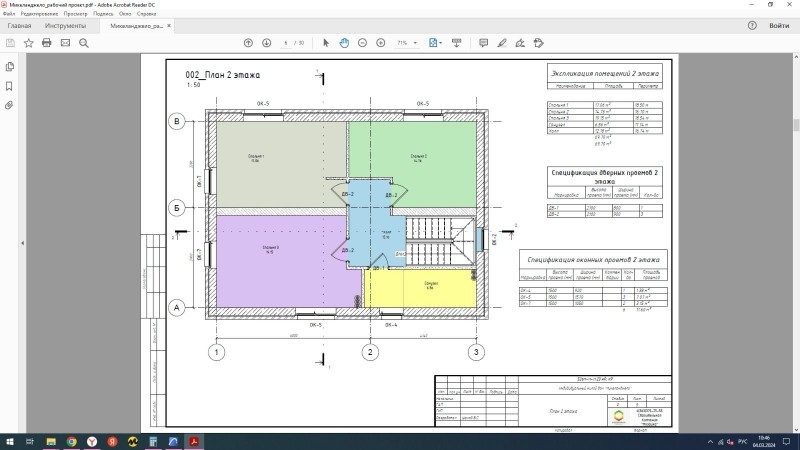Screen dimensions: 800x450
Task: Click the zoom in plus button
Action: pyautogui.click(x=381, y=43)
